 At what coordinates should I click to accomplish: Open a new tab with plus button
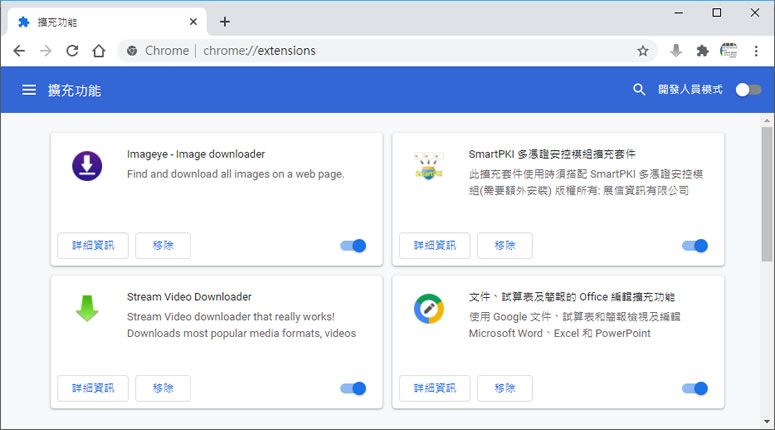click(225, 22)
